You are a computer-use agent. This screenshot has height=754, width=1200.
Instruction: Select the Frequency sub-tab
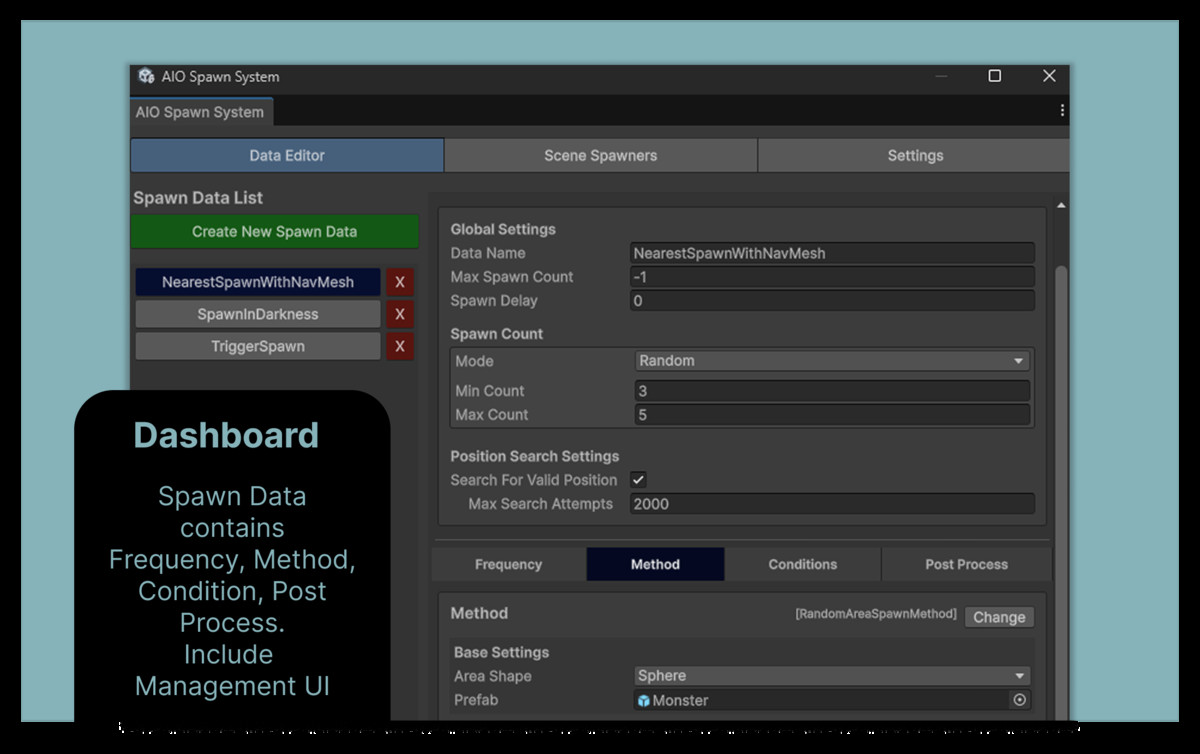pos(508,564)
